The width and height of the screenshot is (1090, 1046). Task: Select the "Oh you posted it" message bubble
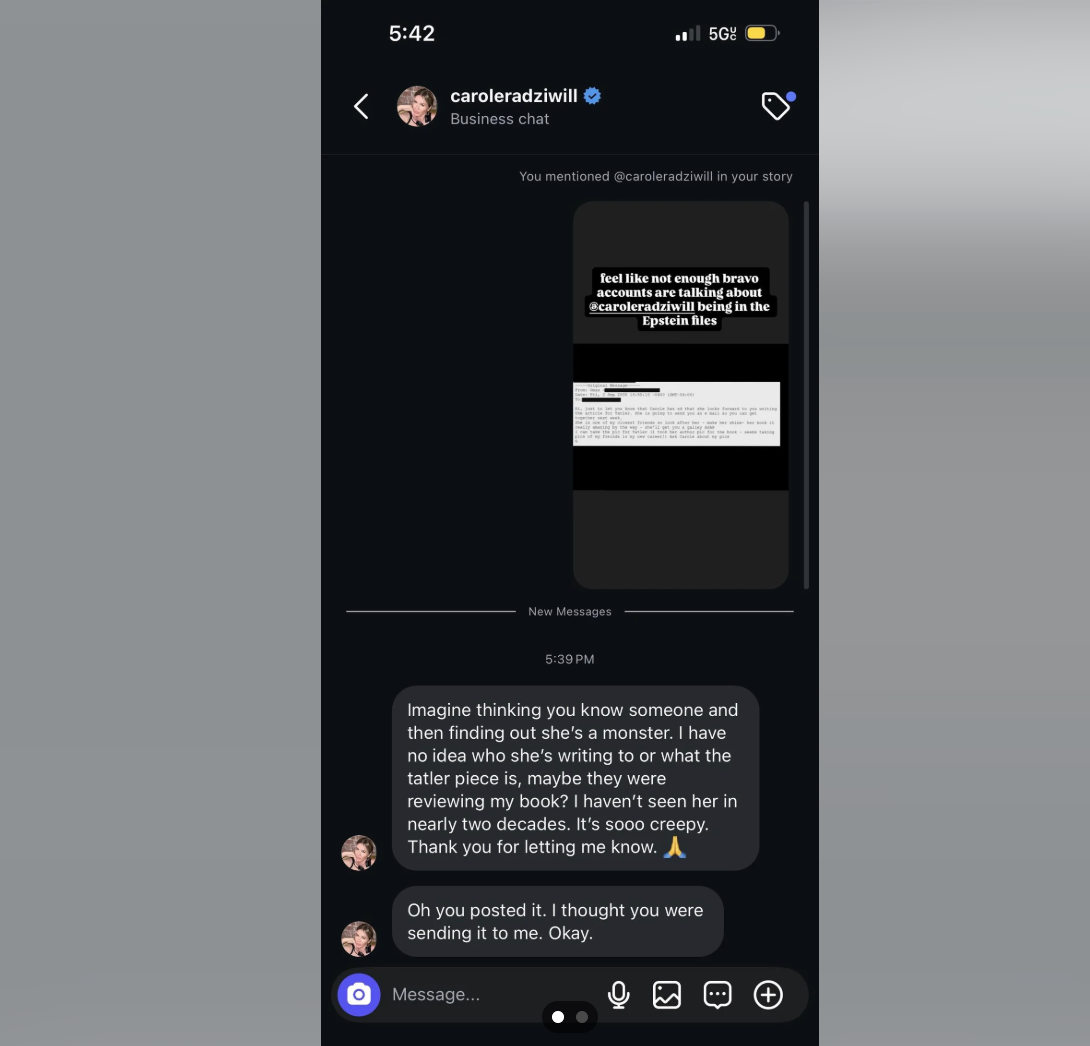558,921
